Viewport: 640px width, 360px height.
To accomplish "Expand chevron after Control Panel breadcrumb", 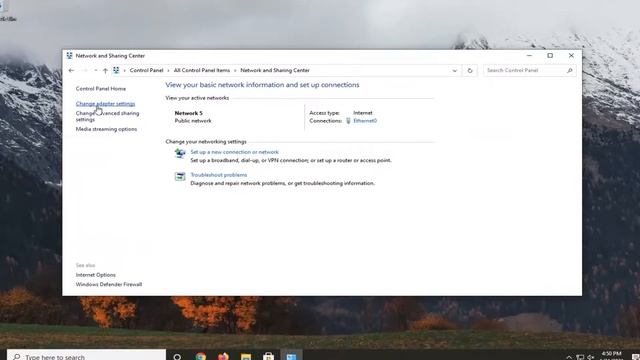I will click(x=168, y=71).
